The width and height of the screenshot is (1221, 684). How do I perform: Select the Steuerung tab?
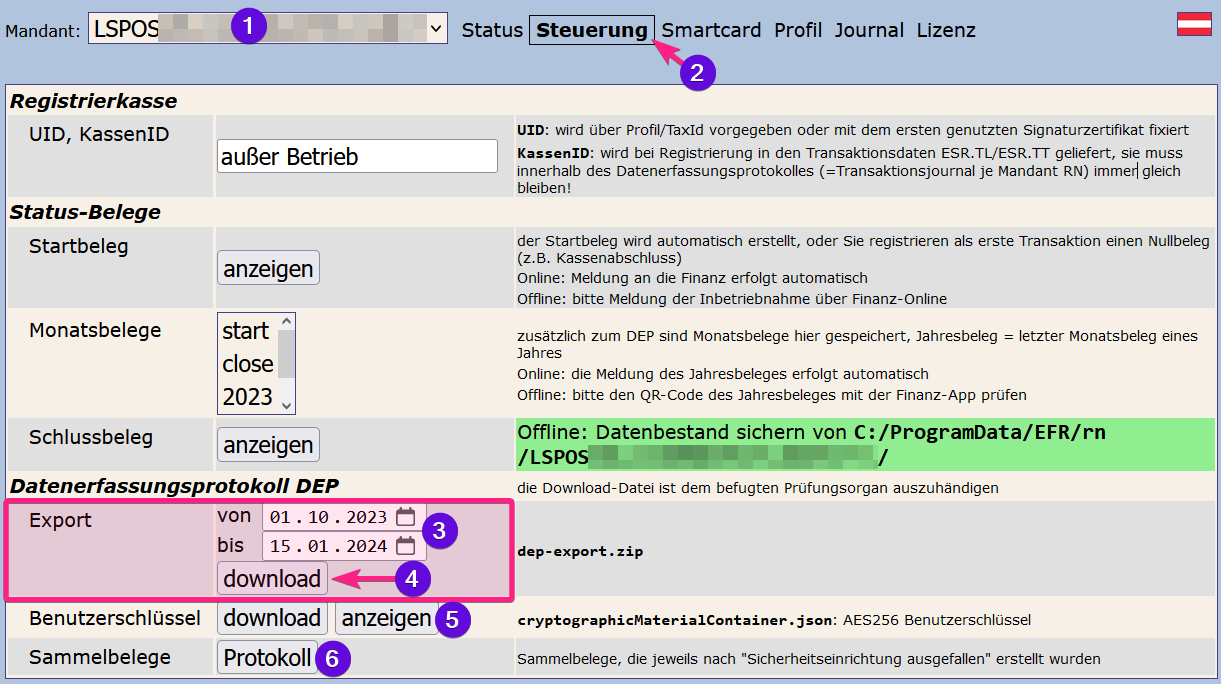[592, 30]
